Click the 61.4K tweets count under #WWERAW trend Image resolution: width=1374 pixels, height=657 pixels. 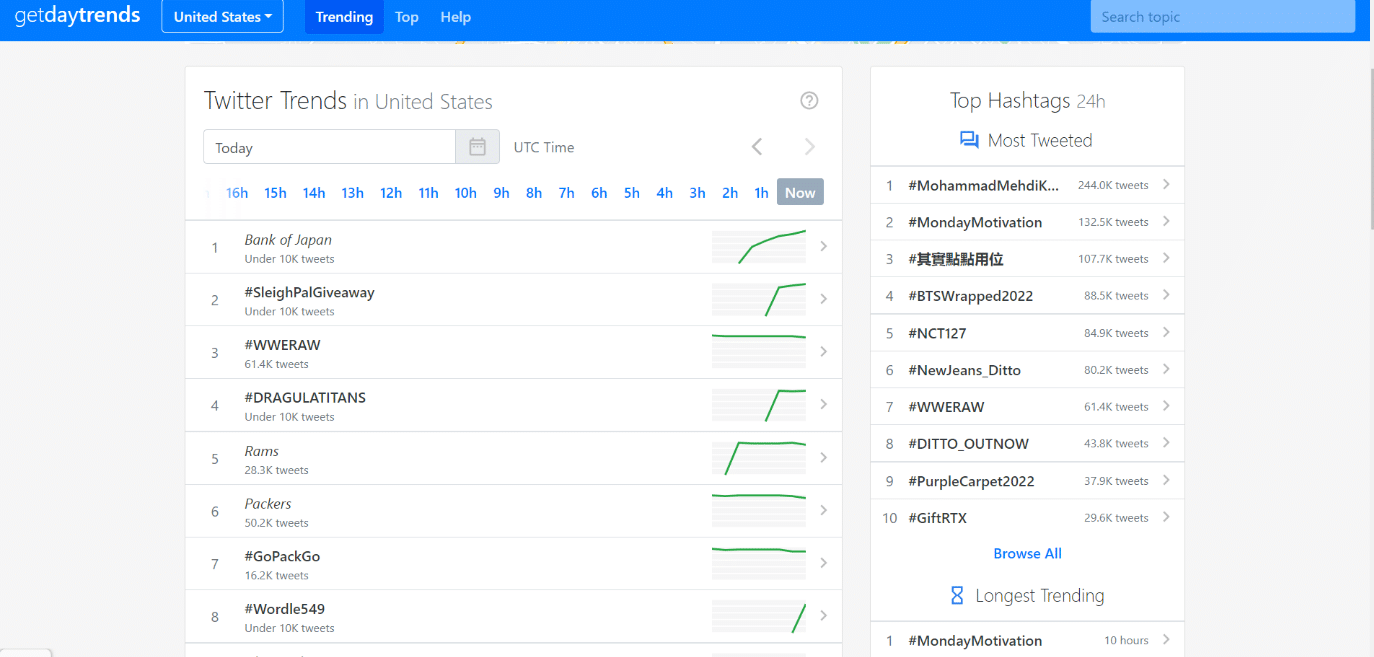click(x=277, y=365)
